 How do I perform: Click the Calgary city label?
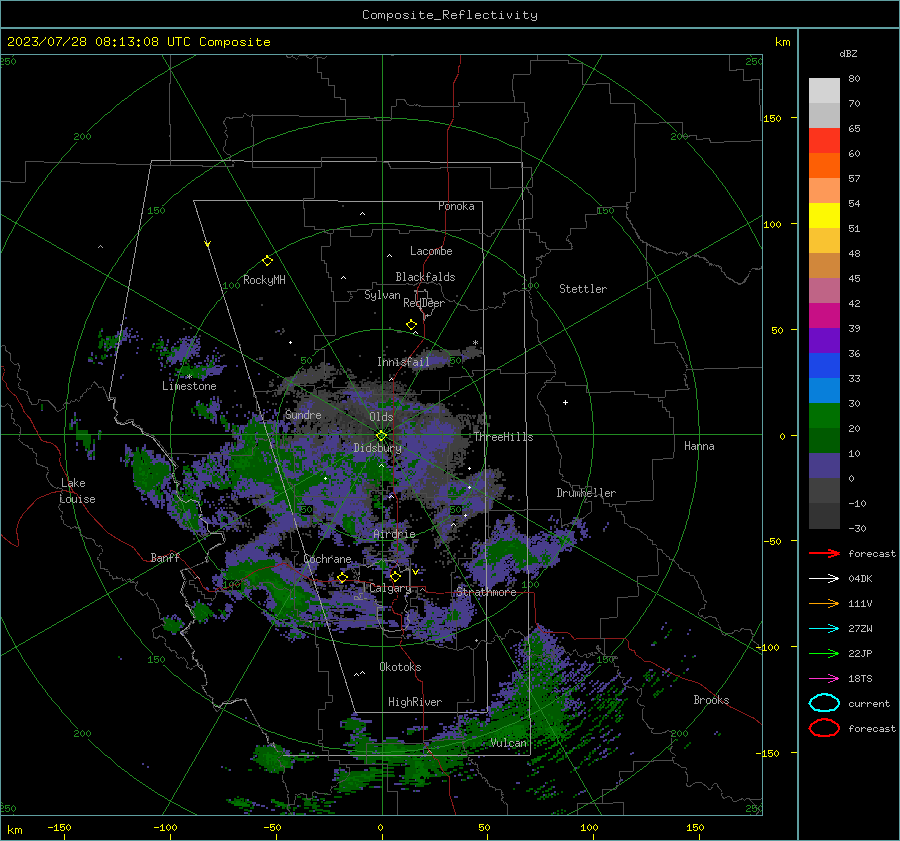pos(390,588)
